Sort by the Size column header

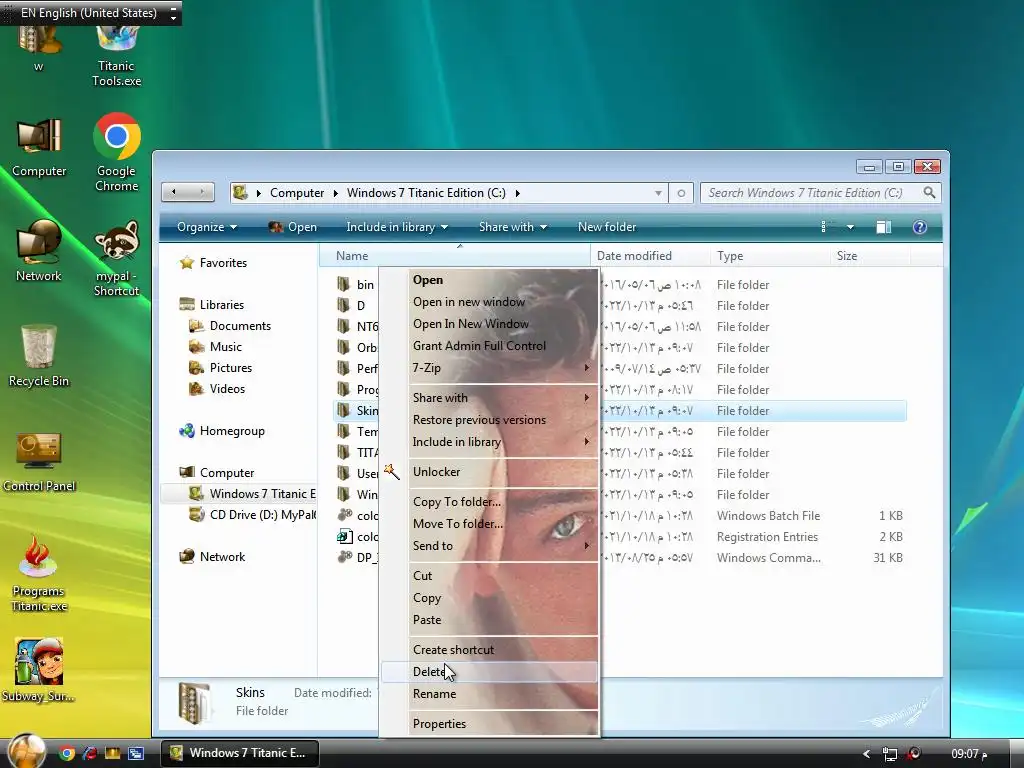tap(871, 255)
